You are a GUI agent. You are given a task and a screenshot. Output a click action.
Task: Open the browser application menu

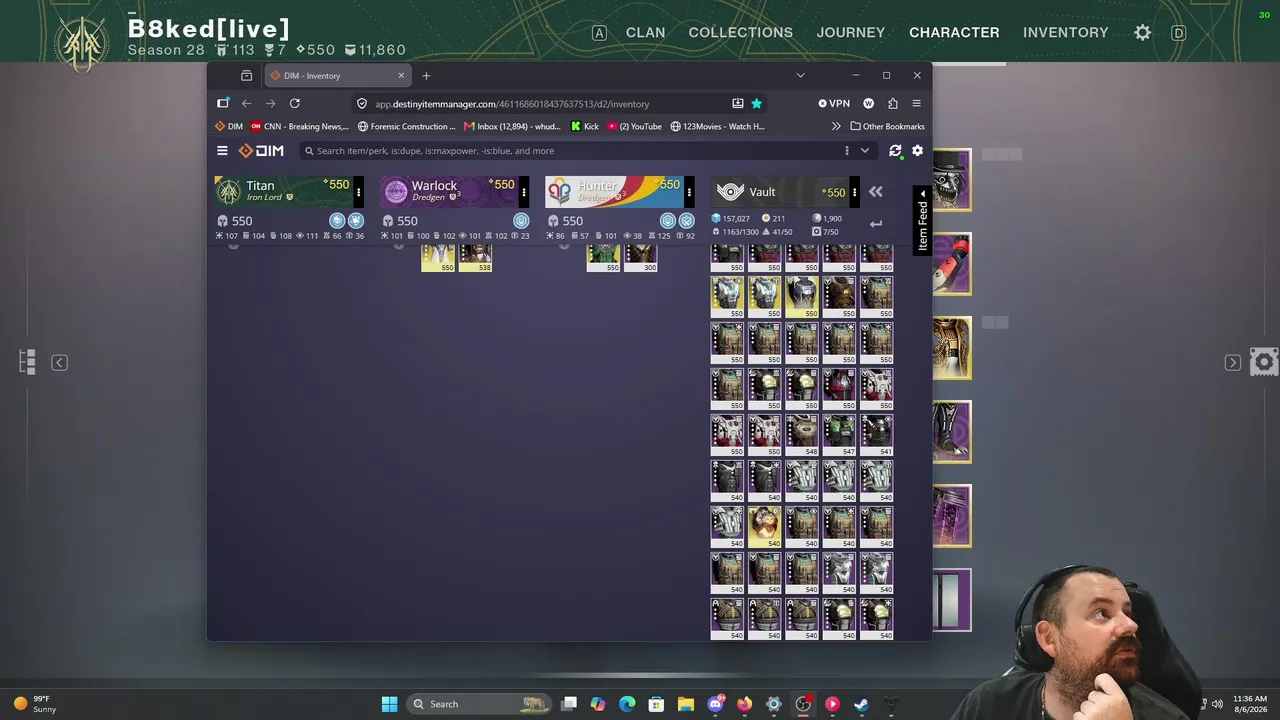(x=916, y=103)
